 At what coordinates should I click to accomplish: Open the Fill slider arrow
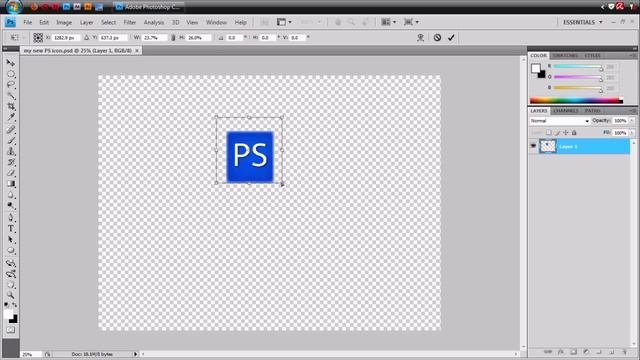point(632,133)
